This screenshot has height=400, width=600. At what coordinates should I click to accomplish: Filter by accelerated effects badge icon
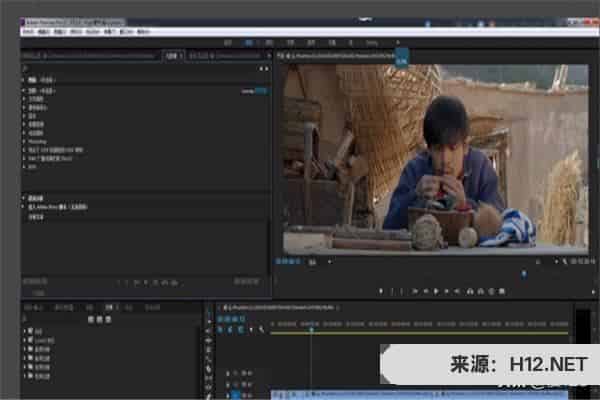91,319
